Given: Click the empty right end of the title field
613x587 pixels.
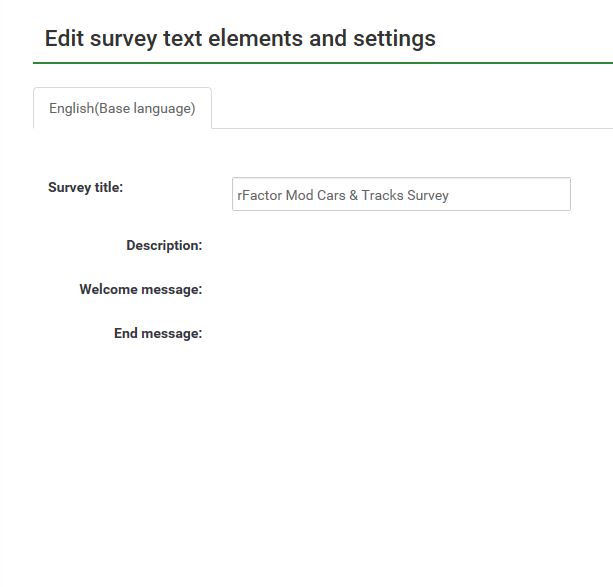Looking at the screenshot, I should click(x=520, y=195).
